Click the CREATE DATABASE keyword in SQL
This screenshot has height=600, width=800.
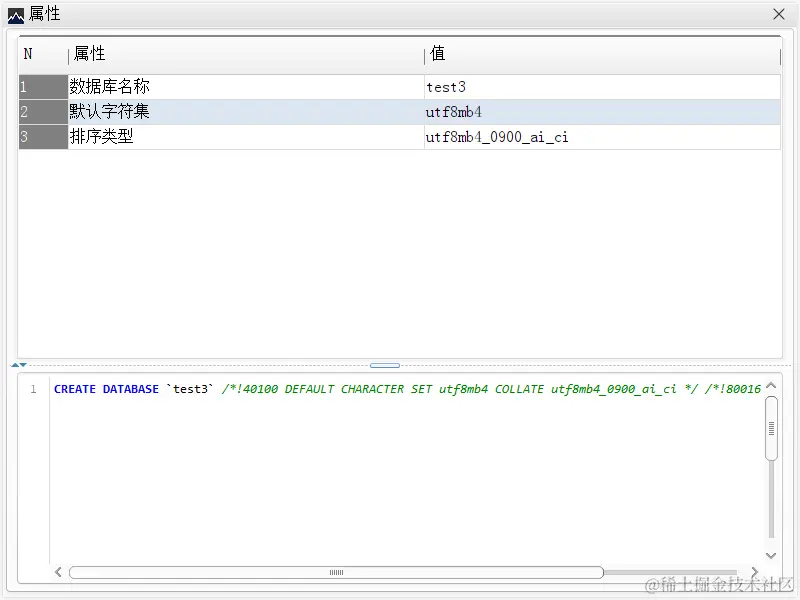point(106,389)
